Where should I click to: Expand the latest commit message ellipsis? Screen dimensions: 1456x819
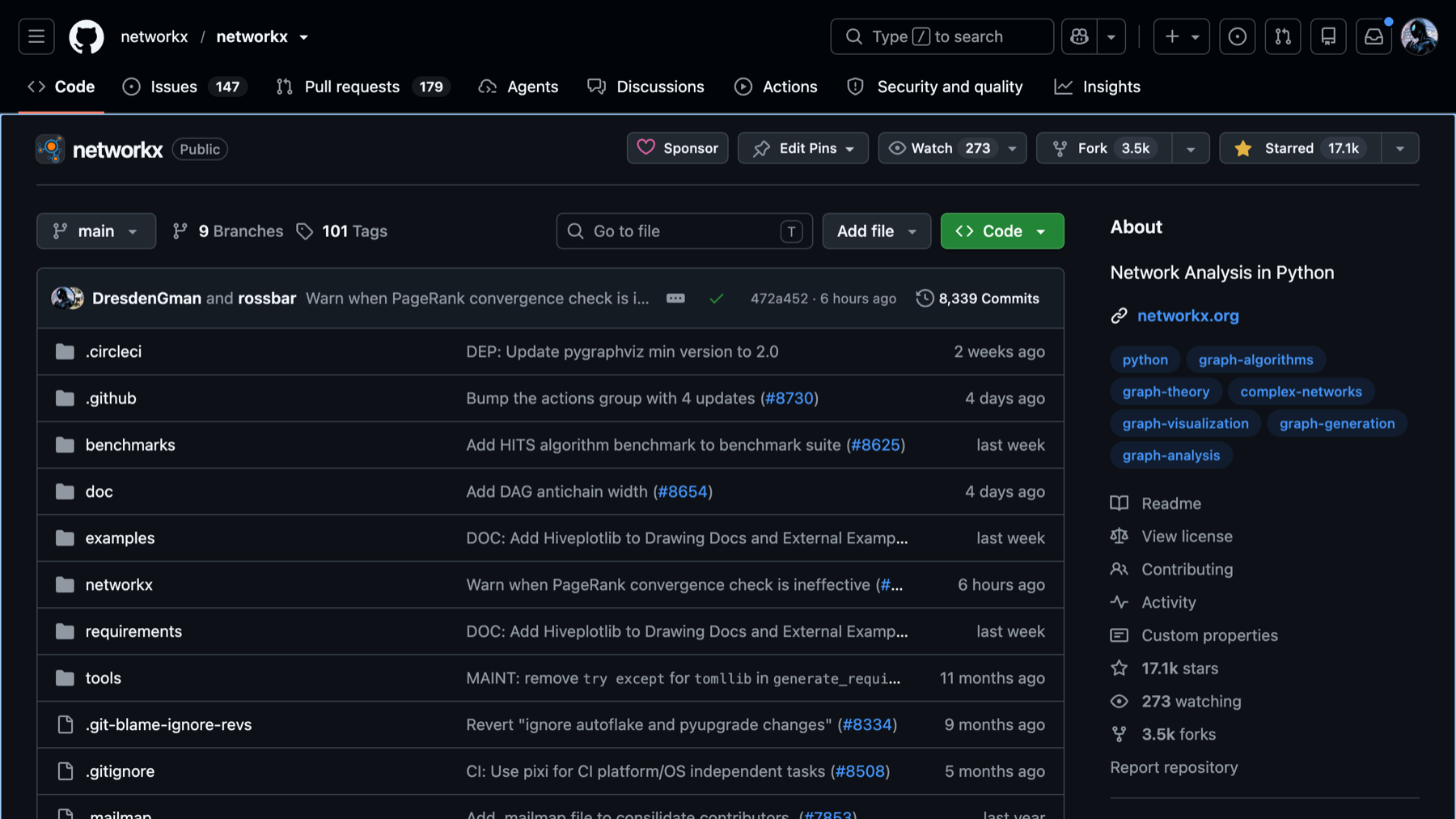[x=675, y=298]
